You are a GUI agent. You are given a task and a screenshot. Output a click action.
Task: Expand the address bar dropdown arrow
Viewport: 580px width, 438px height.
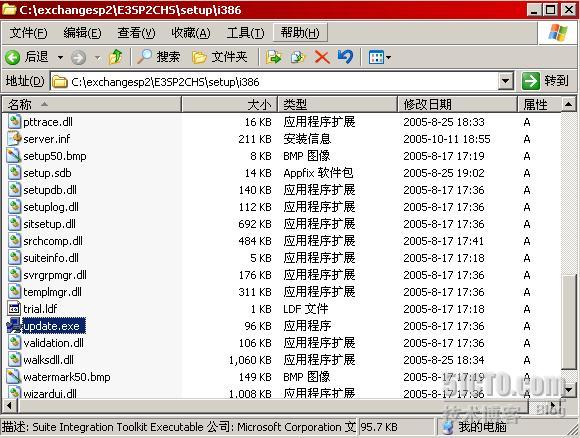pyautogui.click(x=505, y=81)
